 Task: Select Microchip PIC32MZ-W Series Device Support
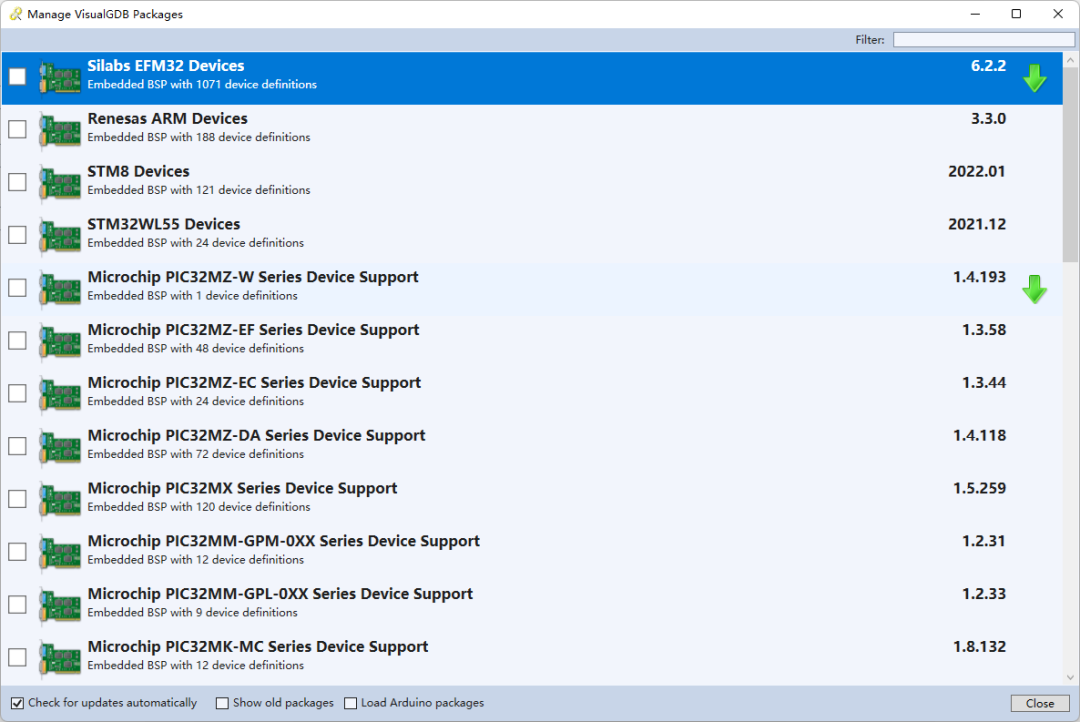coord(253,277)
